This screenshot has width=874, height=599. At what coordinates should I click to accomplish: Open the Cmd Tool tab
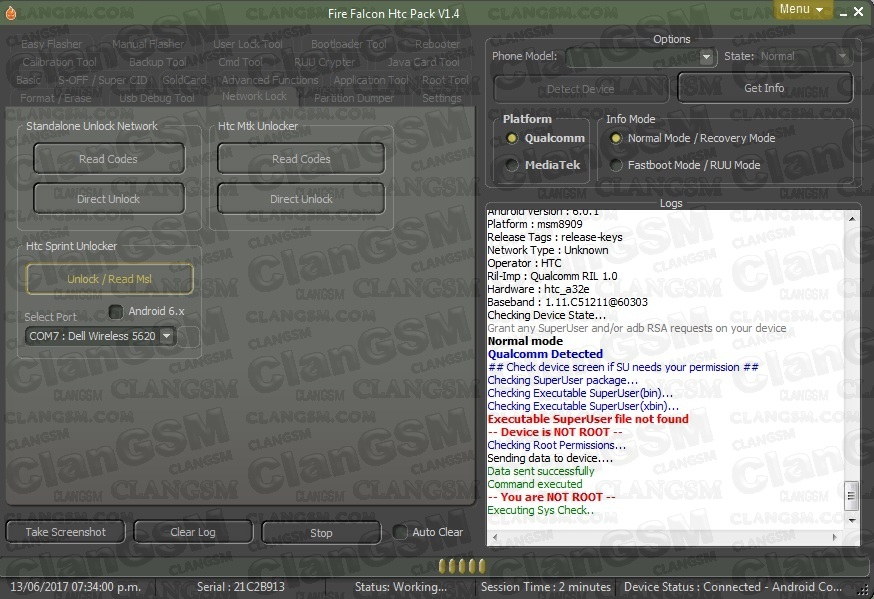(x=240, y=62)
